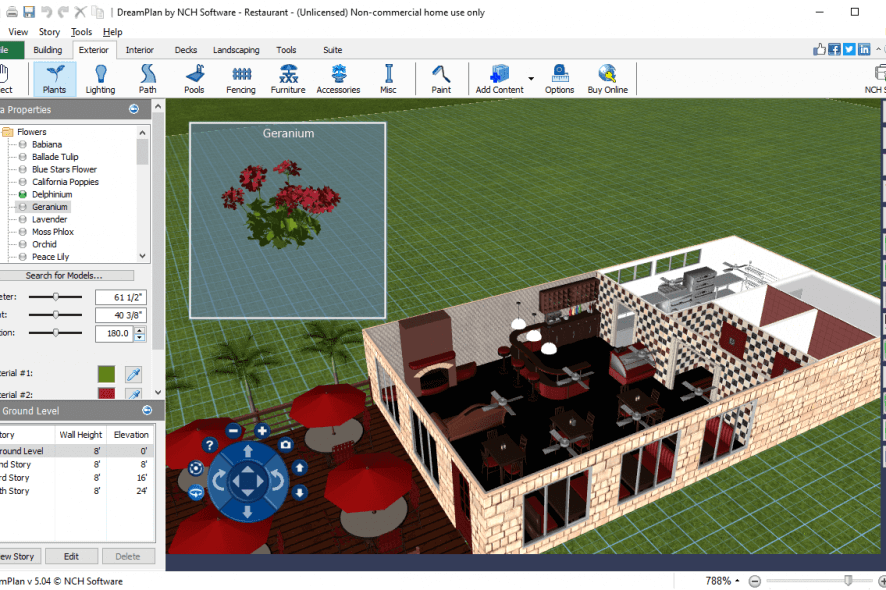Viewport: 886px width, 590px height.
Task: Click the delete X icon in title bar
Action: pos(80,12)
